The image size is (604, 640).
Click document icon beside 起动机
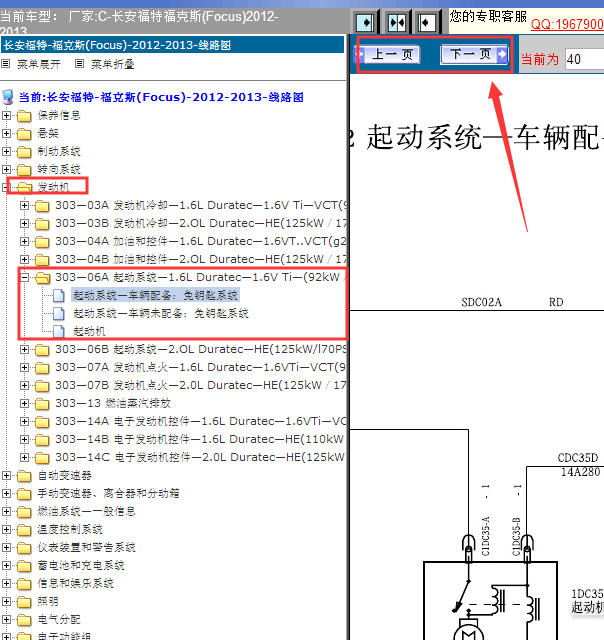click(x=59, y=331)
